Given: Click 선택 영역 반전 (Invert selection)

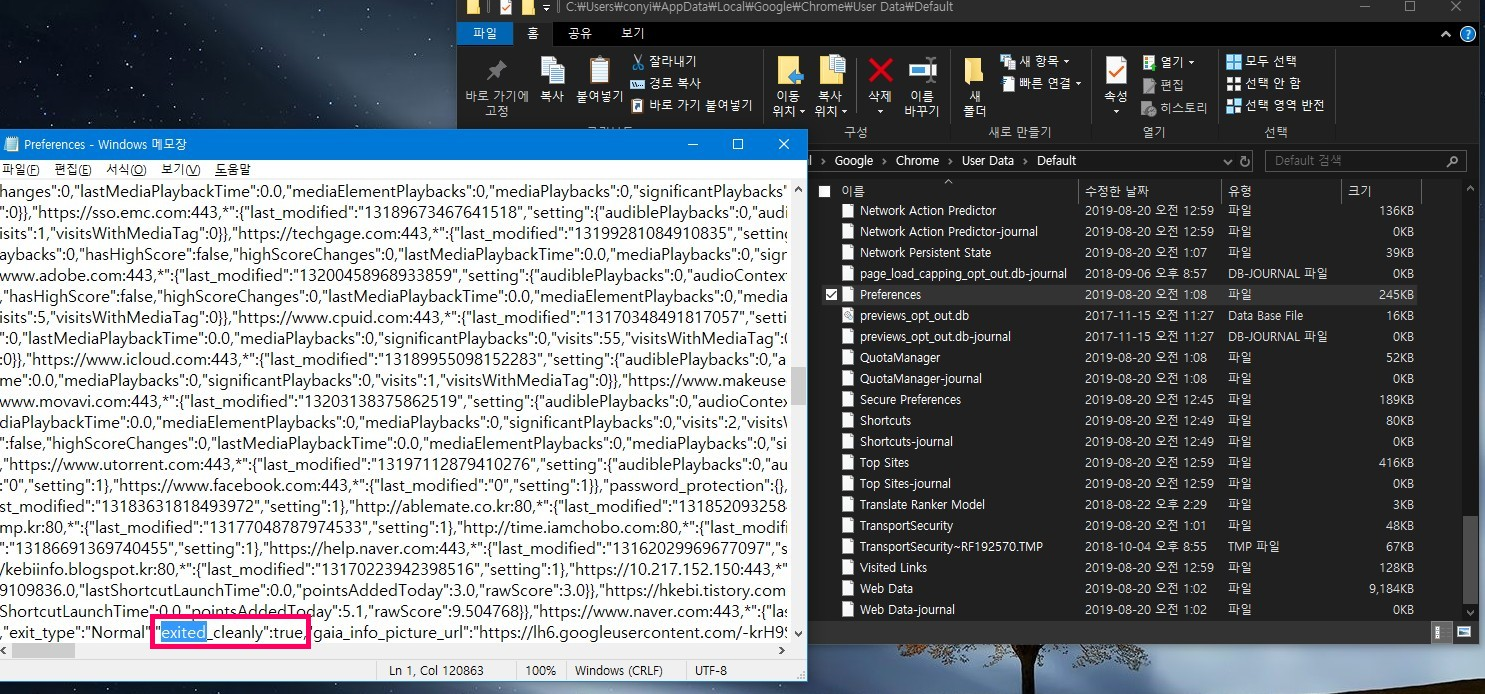Looking at the screenshot, I should click(x=1276, y=105).
